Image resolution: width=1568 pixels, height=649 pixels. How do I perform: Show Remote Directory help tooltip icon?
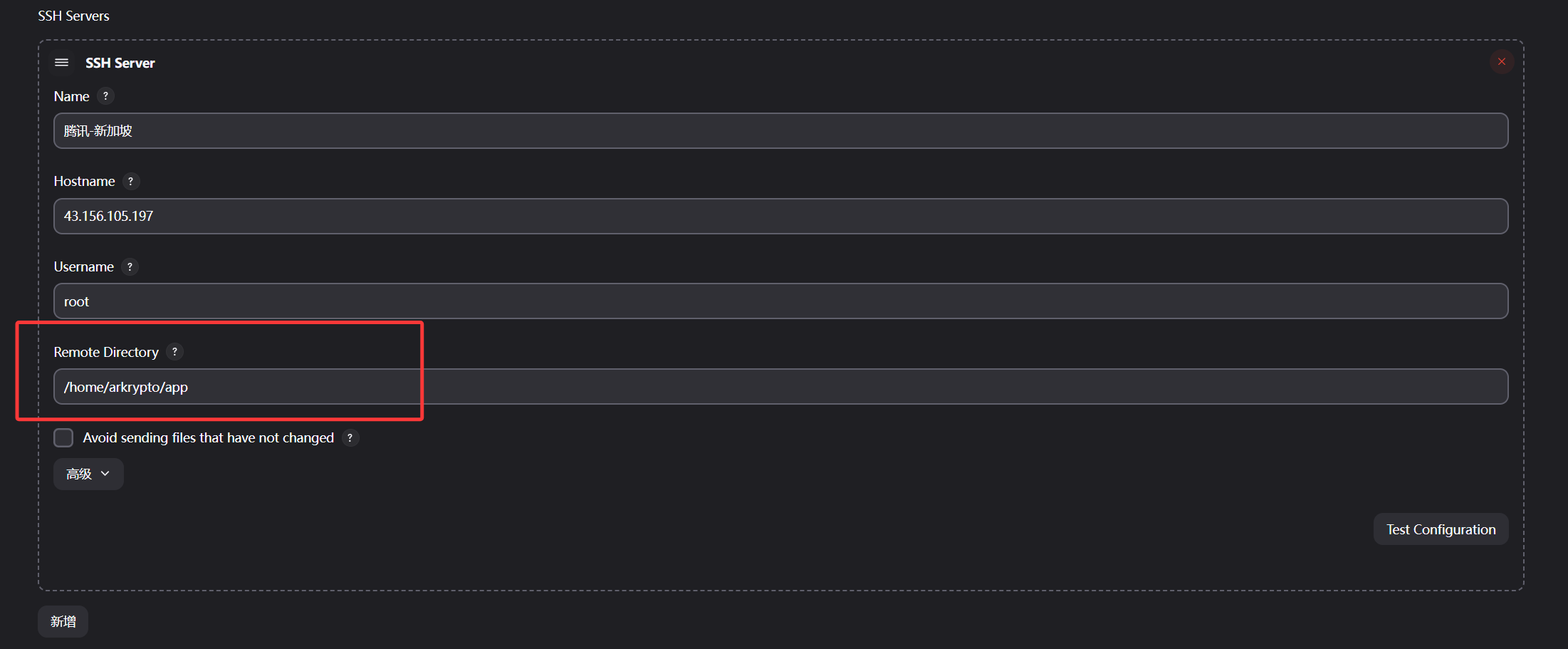pos(174,352)
